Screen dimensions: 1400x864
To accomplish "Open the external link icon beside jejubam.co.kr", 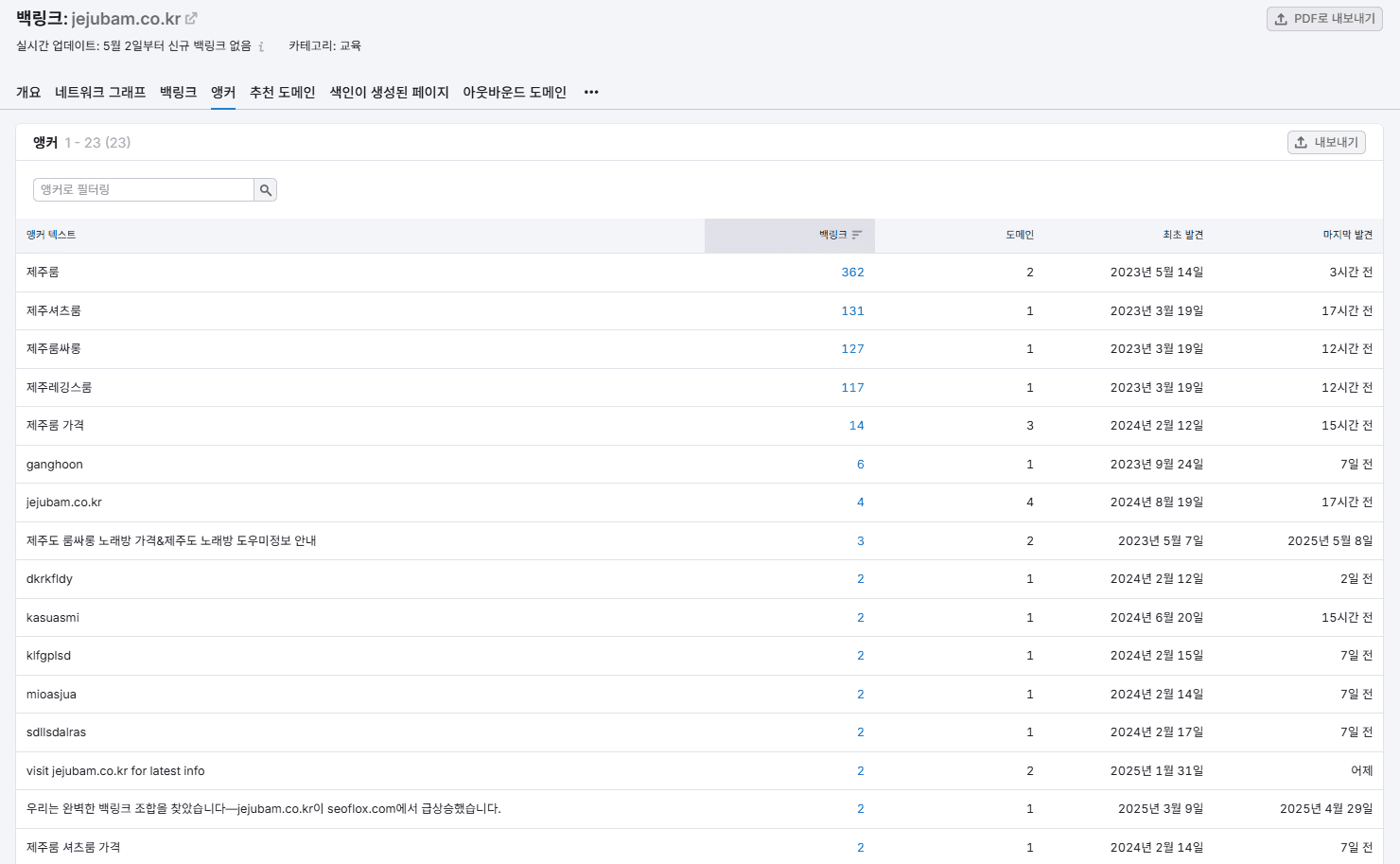I will [191, 18].
